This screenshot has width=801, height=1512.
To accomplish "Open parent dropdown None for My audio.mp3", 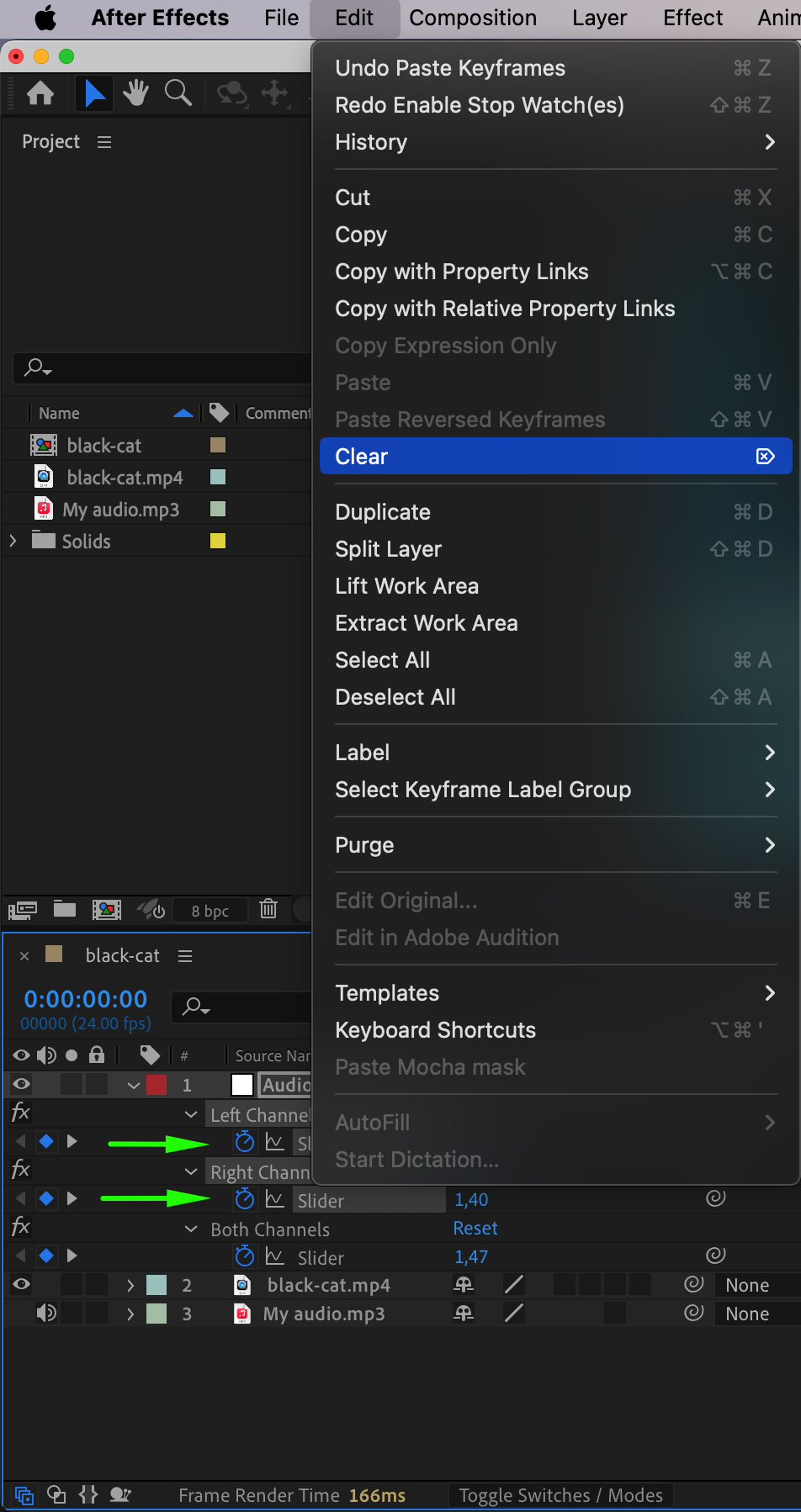I will (757, 1314).
